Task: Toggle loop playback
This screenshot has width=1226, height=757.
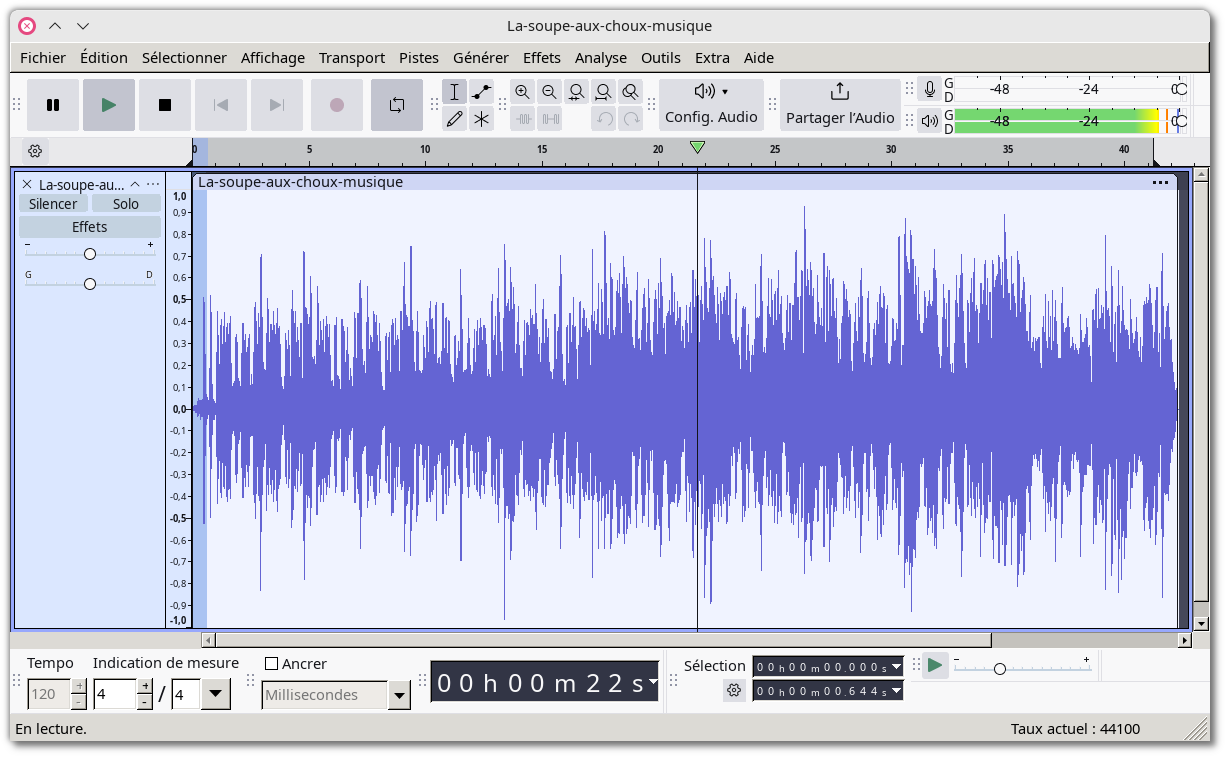Action: coord(396,104)
